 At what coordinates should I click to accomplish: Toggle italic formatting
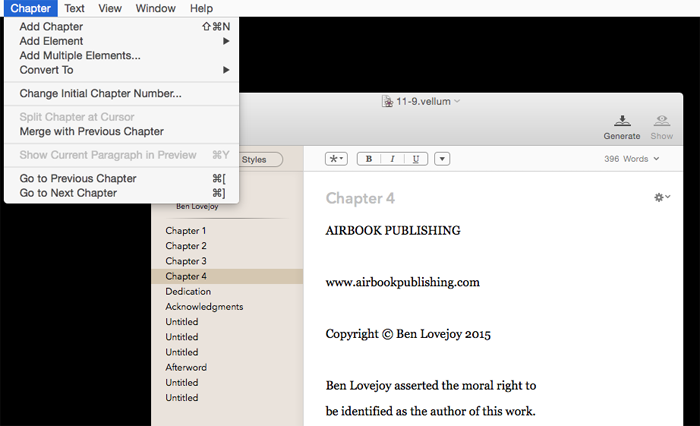point(392,159)
